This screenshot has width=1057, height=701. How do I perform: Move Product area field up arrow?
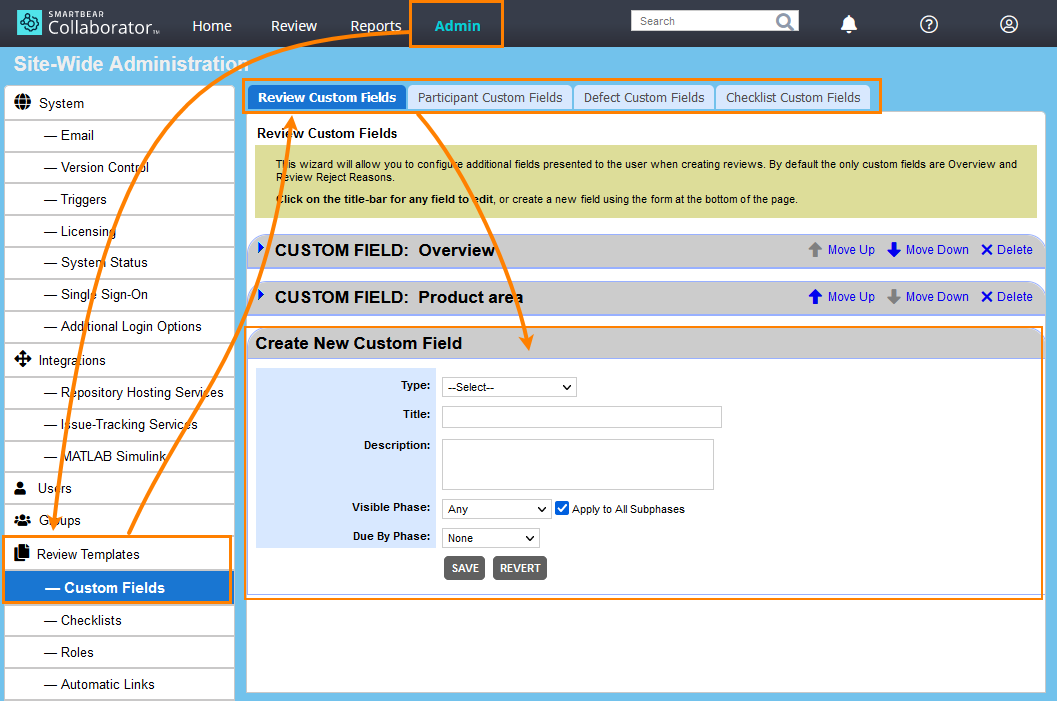coord(815,297)
